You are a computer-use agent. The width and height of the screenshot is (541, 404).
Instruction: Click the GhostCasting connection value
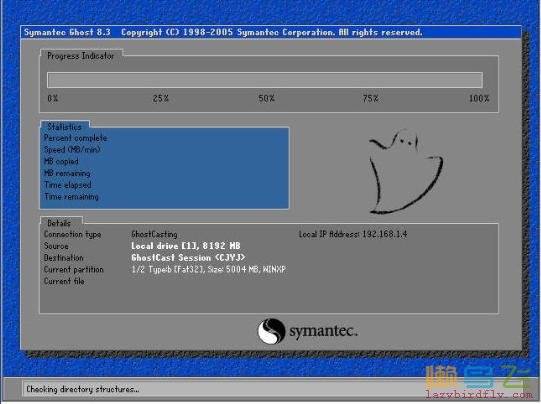click(x=154, y=234)
